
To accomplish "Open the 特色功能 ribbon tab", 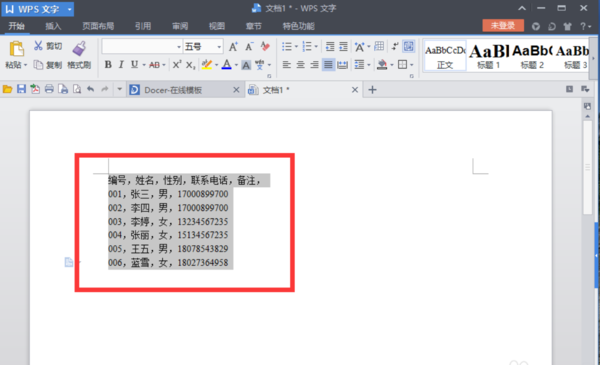I will [298, 26].
